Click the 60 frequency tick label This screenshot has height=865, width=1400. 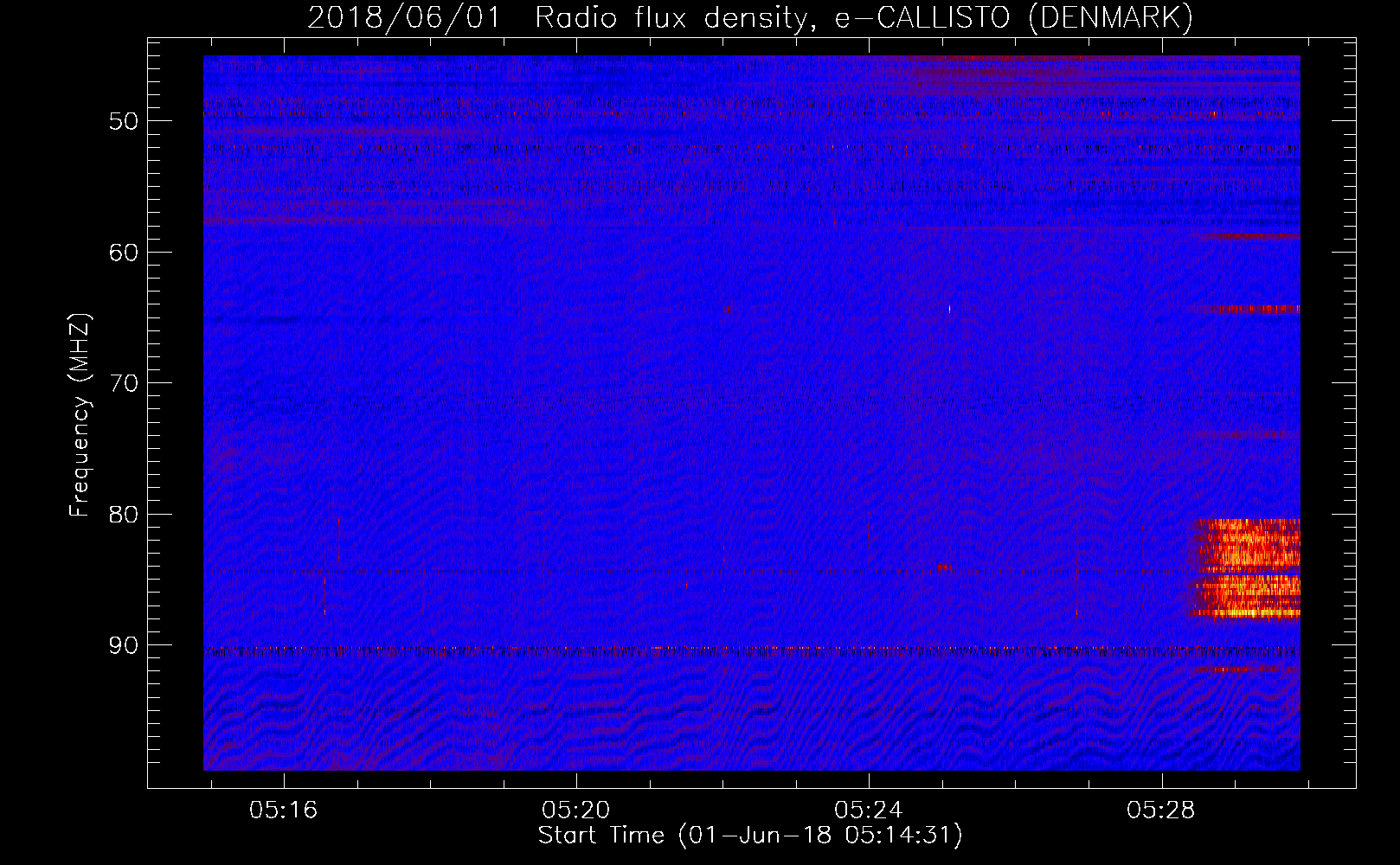124,253
